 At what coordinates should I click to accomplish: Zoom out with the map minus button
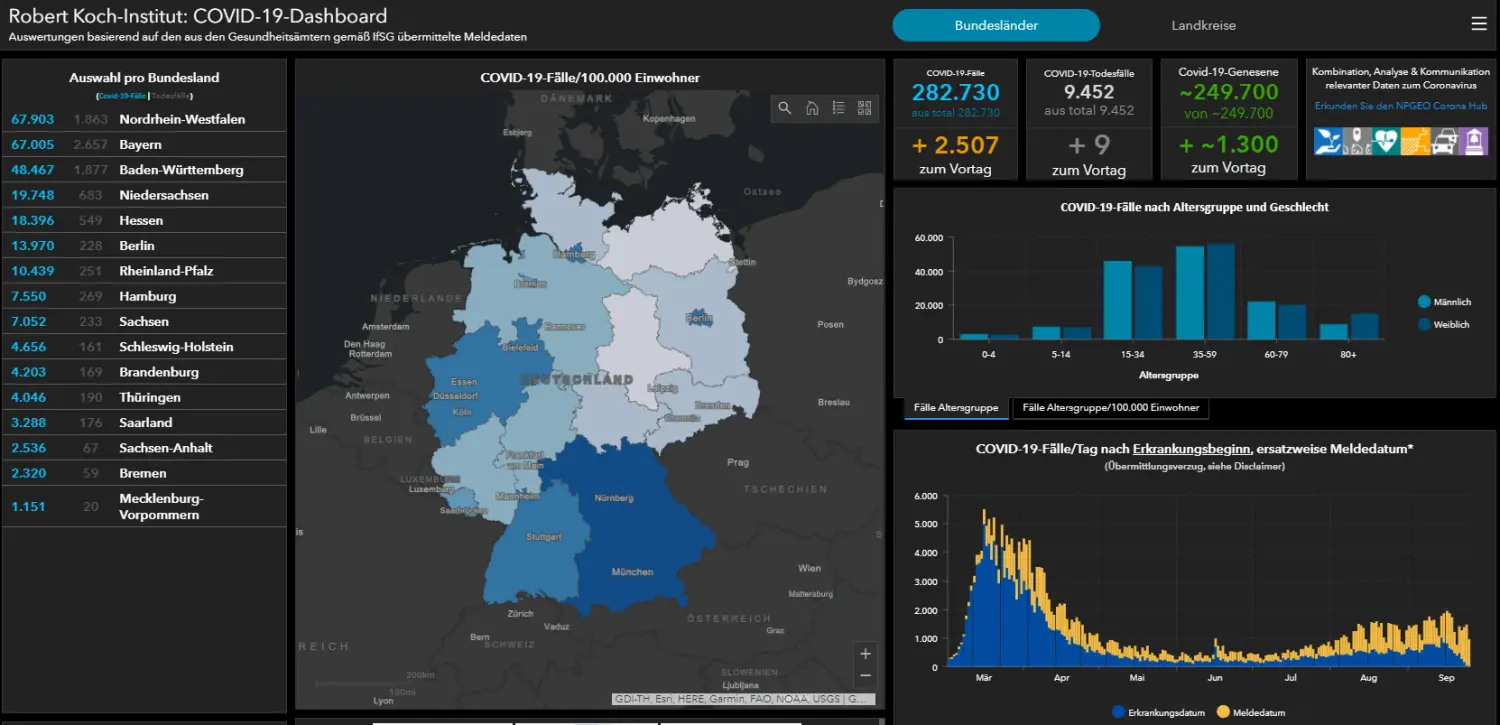tap(865, 676)
